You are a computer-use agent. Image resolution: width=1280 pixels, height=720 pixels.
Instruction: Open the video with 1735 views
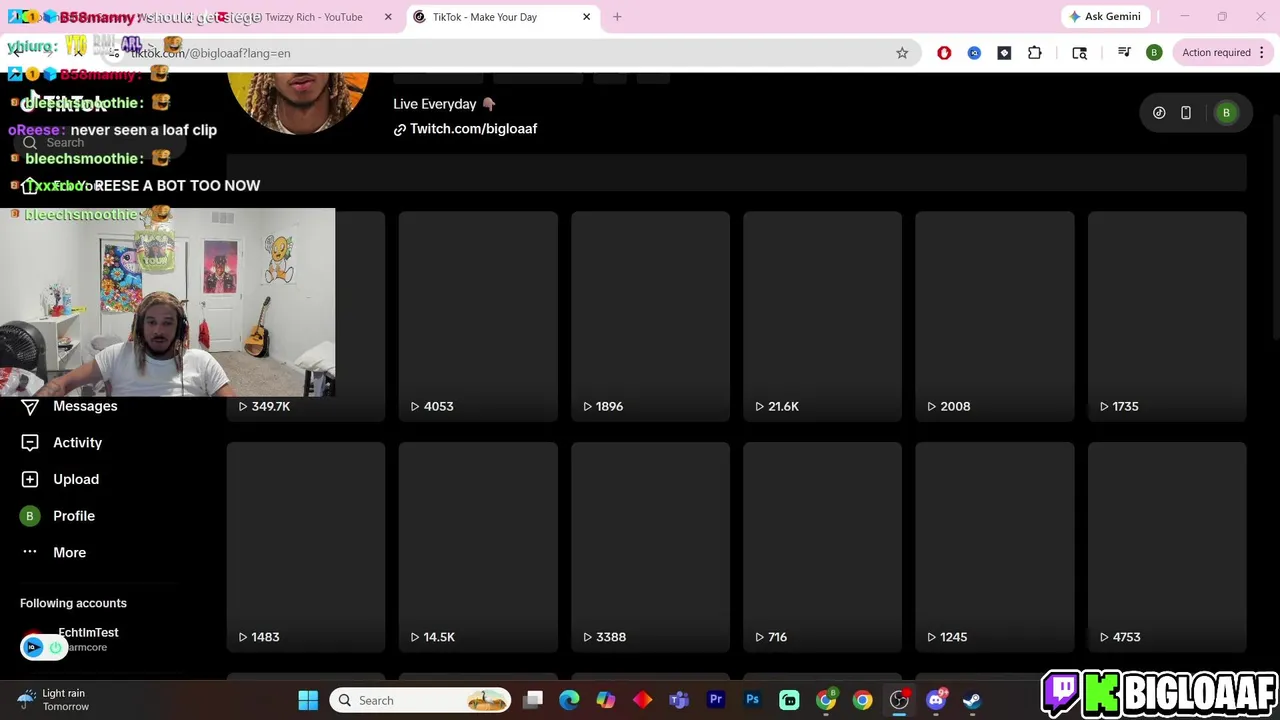[x=1167, y=316]
